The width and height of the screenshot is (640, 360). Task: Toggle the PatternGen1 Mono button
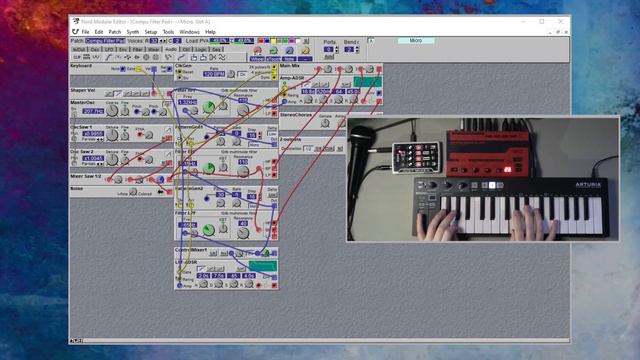[x=254, y=144]
